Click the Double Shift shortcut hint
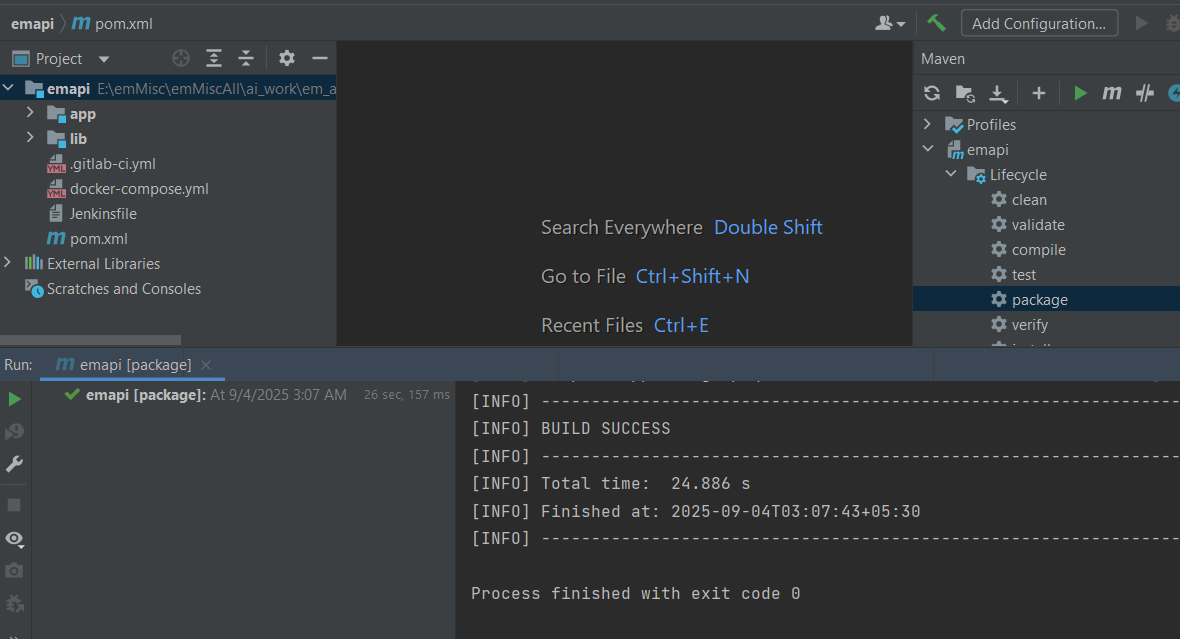This screenshot has width=1180, height=639. coord(768,227)
